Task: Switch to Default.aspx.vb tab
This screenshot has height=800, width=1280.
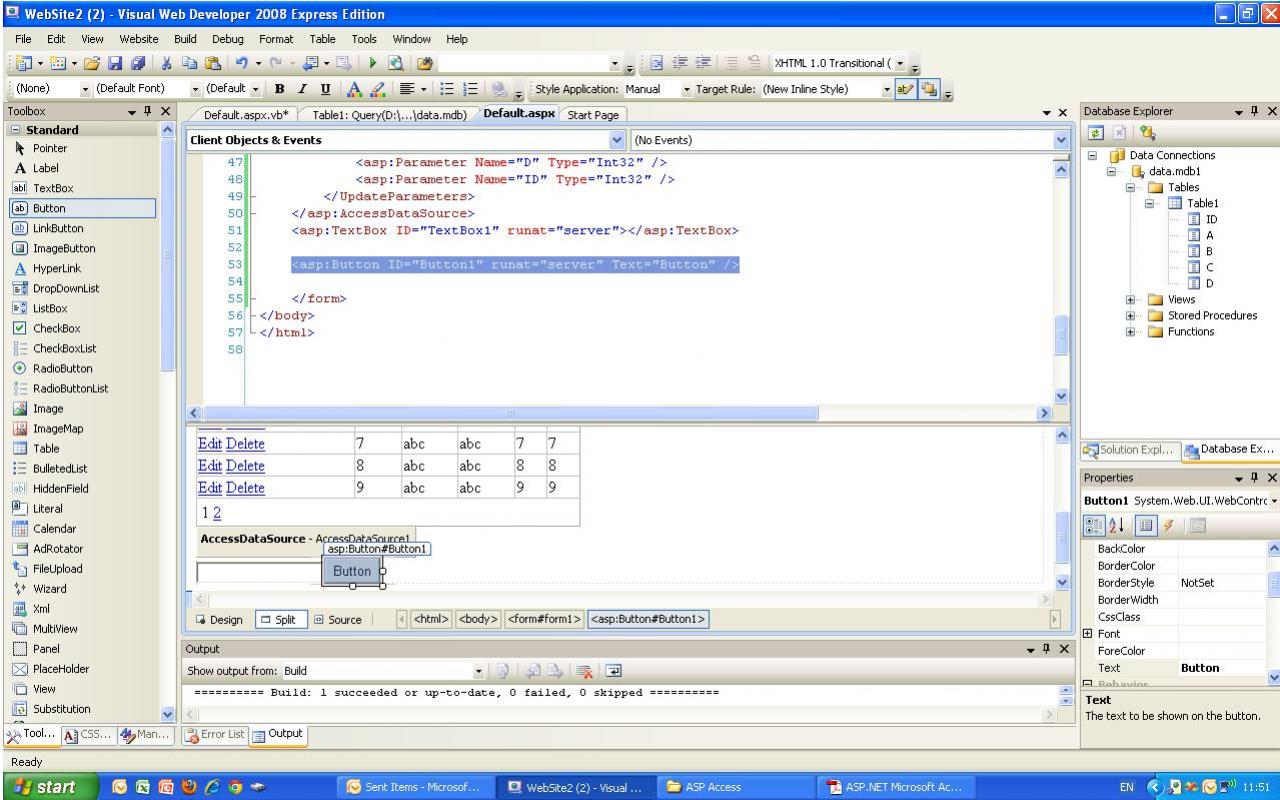Action: [x=245, y=114]
